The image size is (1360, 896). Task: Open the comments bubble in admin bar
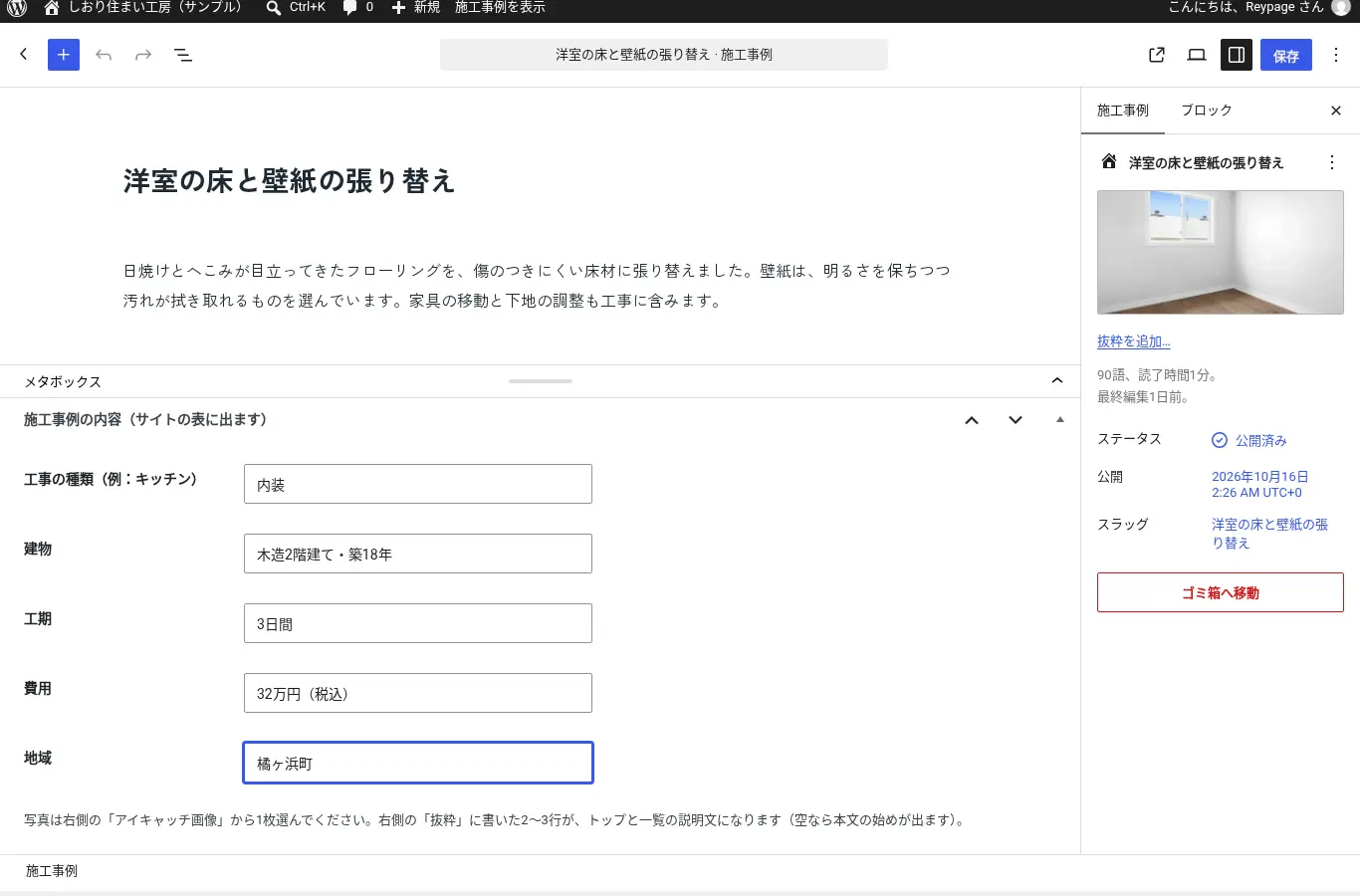point(358,7)
